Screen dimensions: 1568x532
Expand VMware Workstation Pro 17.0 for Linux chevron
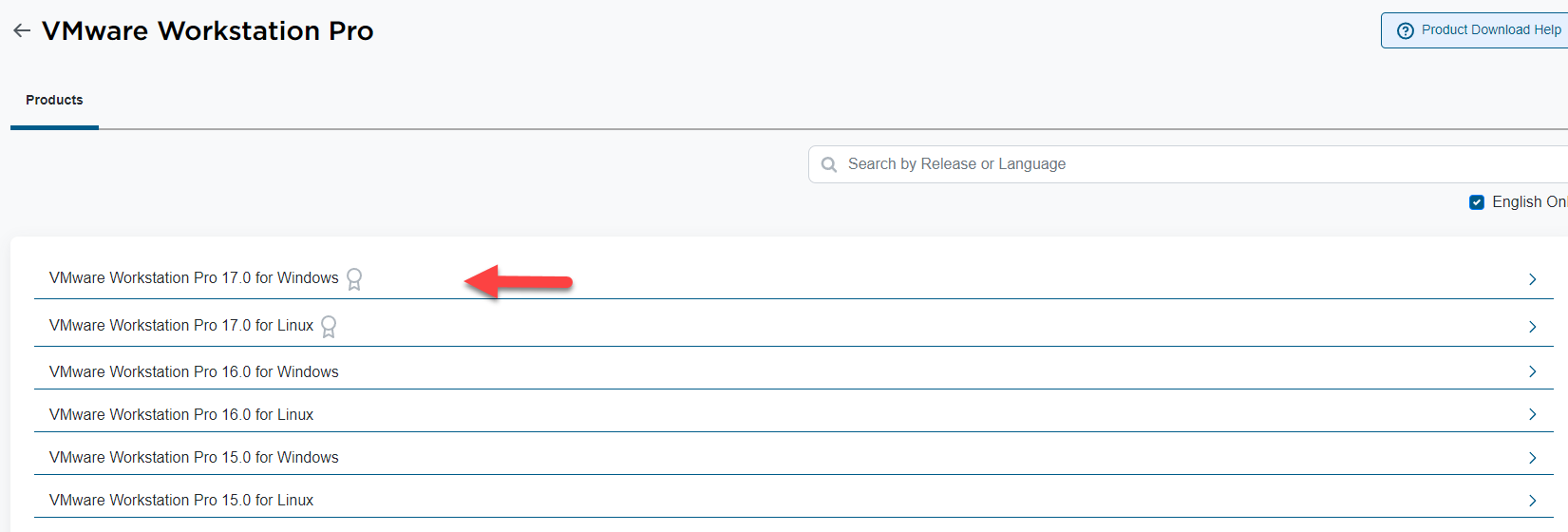tap(1532, 327)
